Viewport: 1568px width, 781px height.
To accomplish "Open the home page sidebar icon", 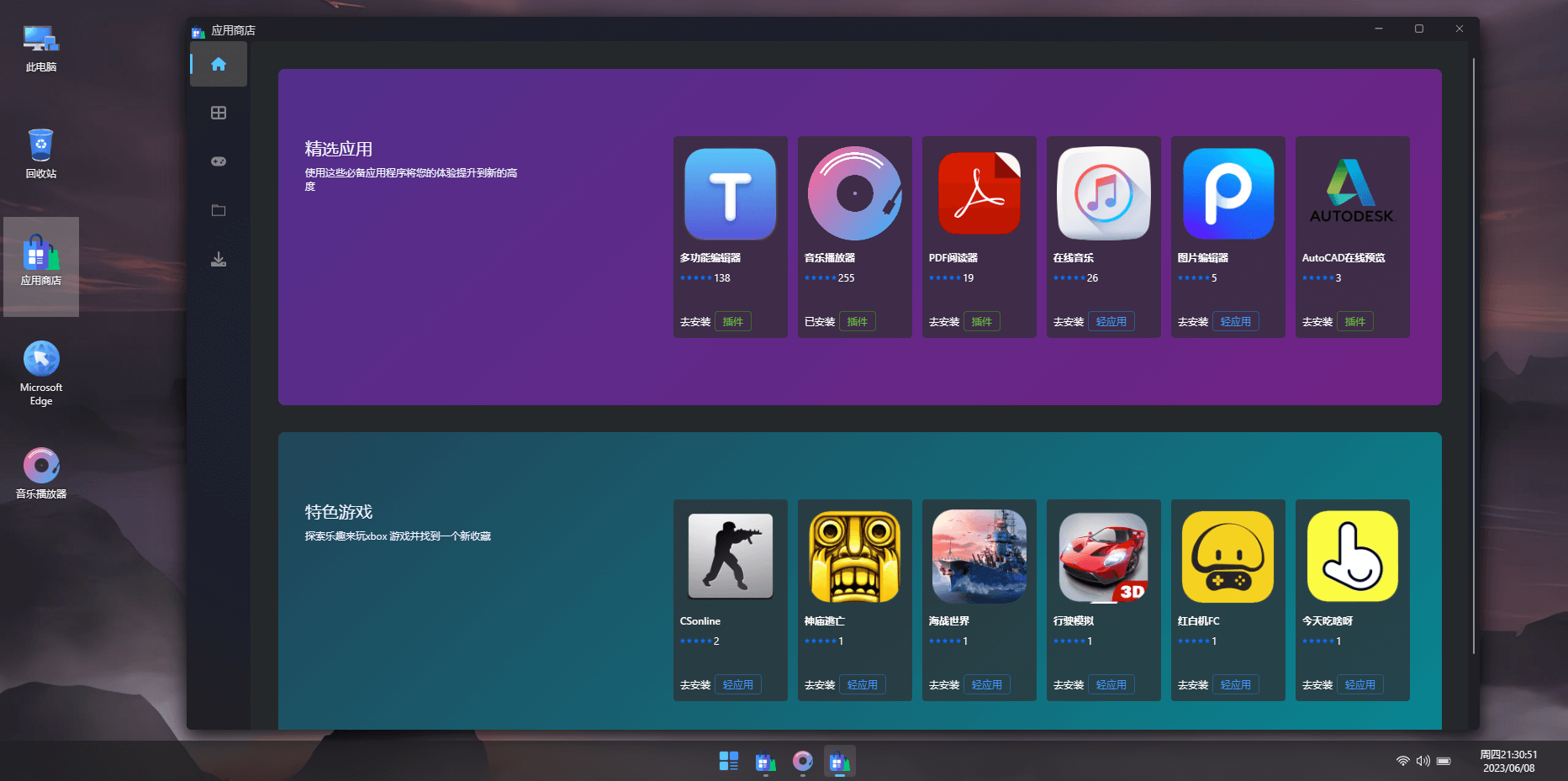I will point(219,65).
